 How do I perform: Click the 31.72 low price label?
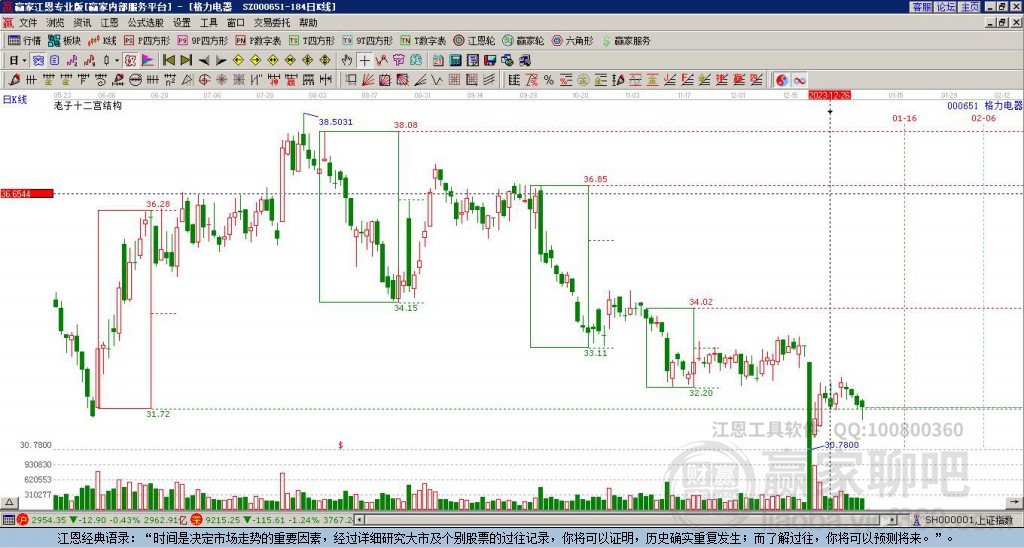[158, 413]
